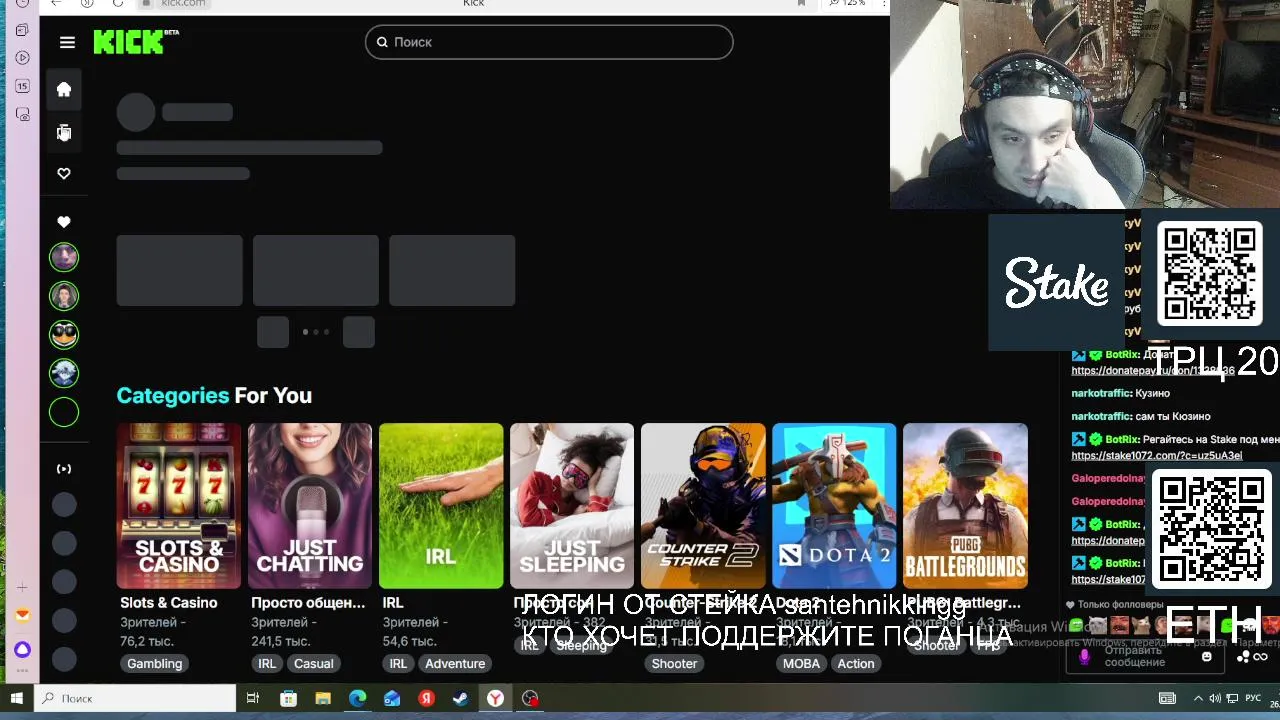Click narkotraffic username saying Кузино
Image resolution: width=1280 pixels, height=720 pixels.
(x=1101, y=393)
